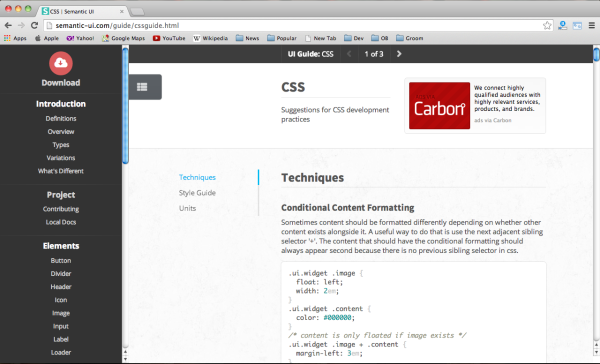Expand the News bookmarks folder
This screenshot has height=364, width=600.
247,38
